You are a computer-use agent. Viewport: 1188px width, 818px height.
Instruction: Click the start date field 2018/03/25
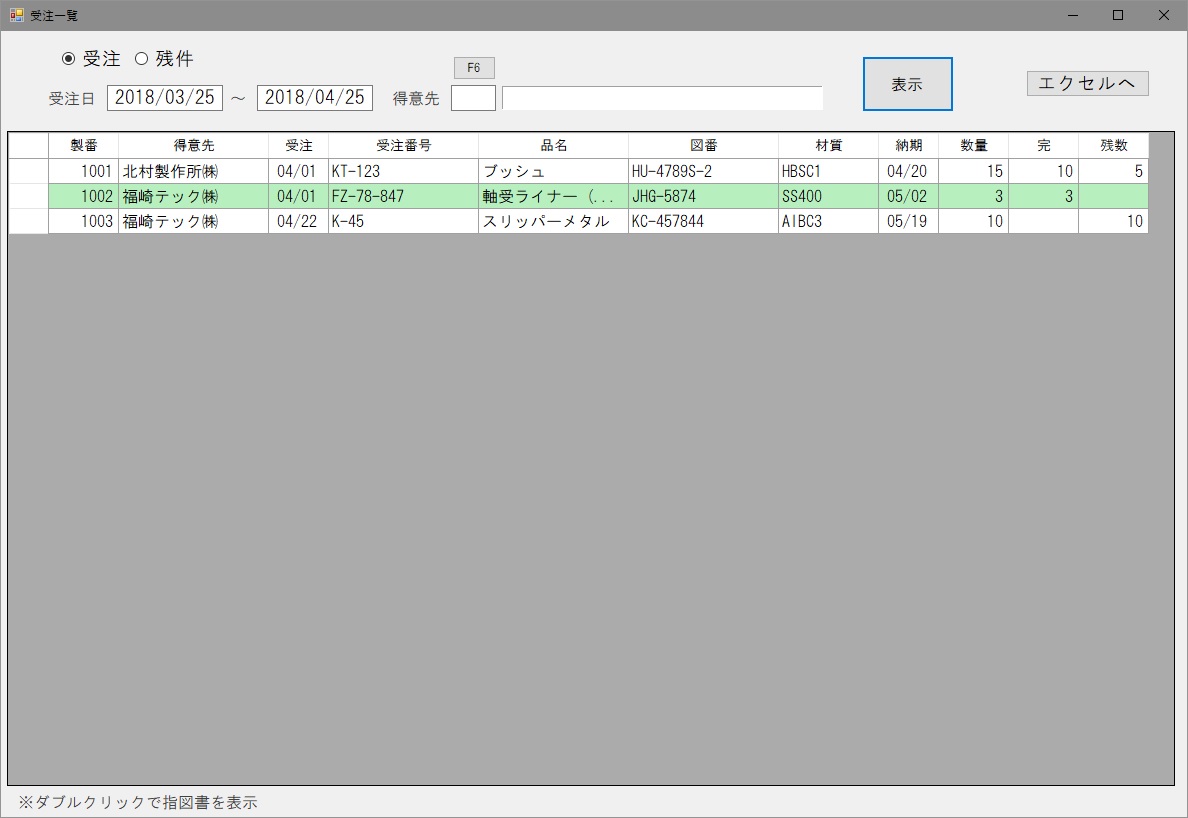(164, 98)
